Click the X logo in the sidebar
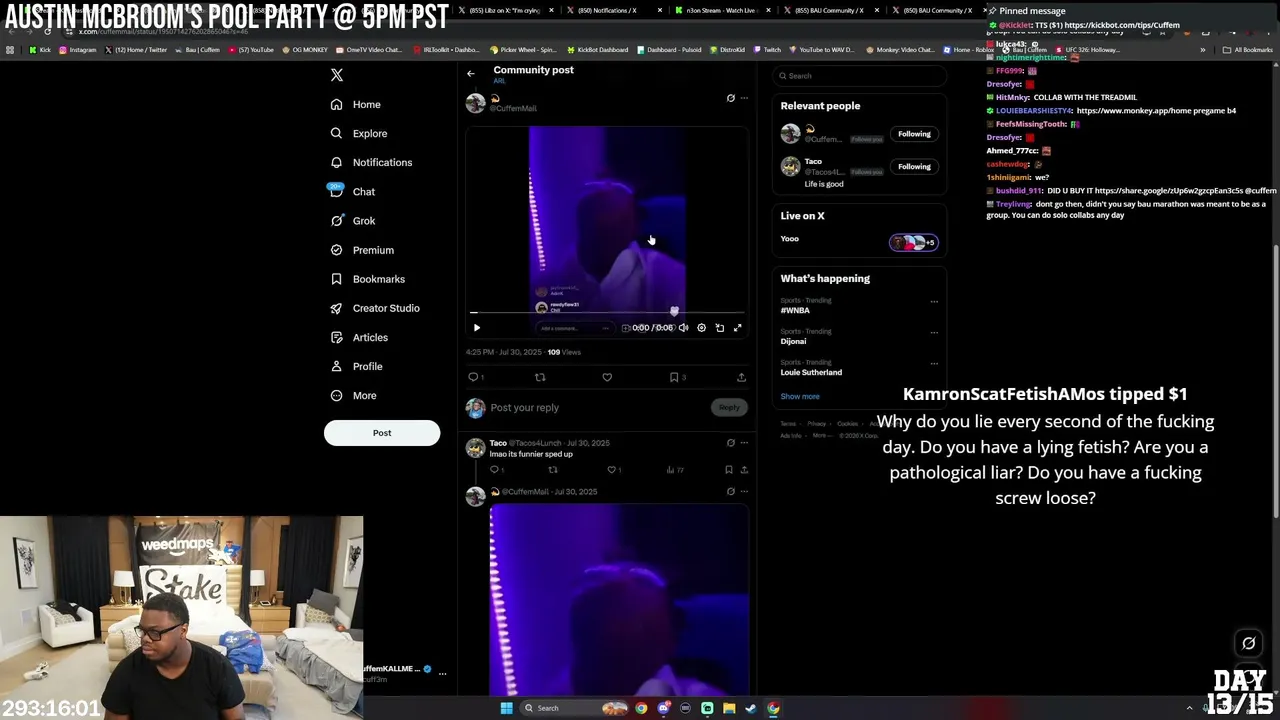1280x720 pixels. click(x=337, y=75)
